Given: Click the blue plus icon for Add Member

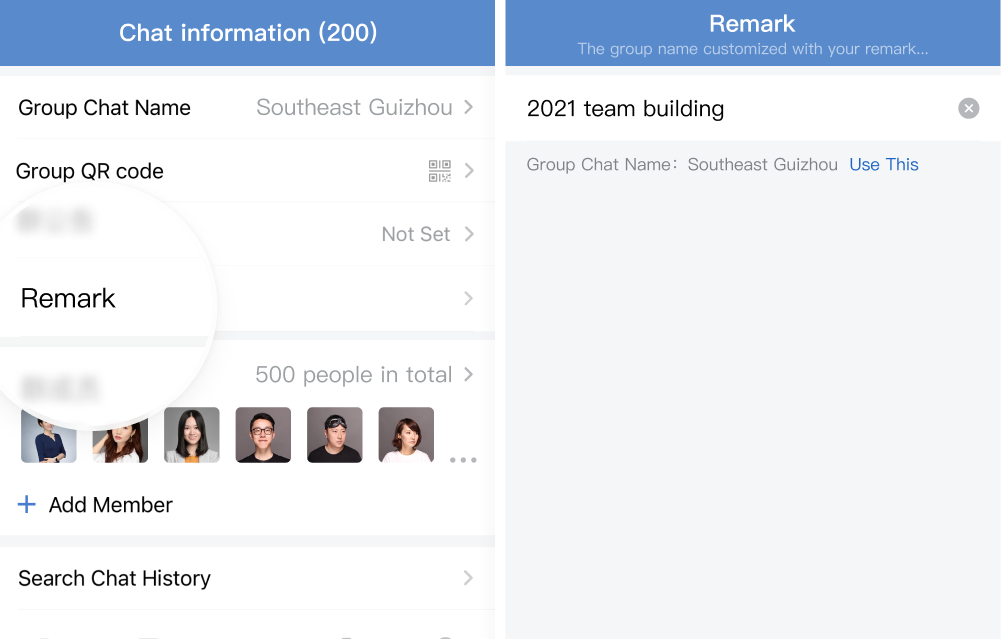Looking at the screenshot, I should pos(27,505).
